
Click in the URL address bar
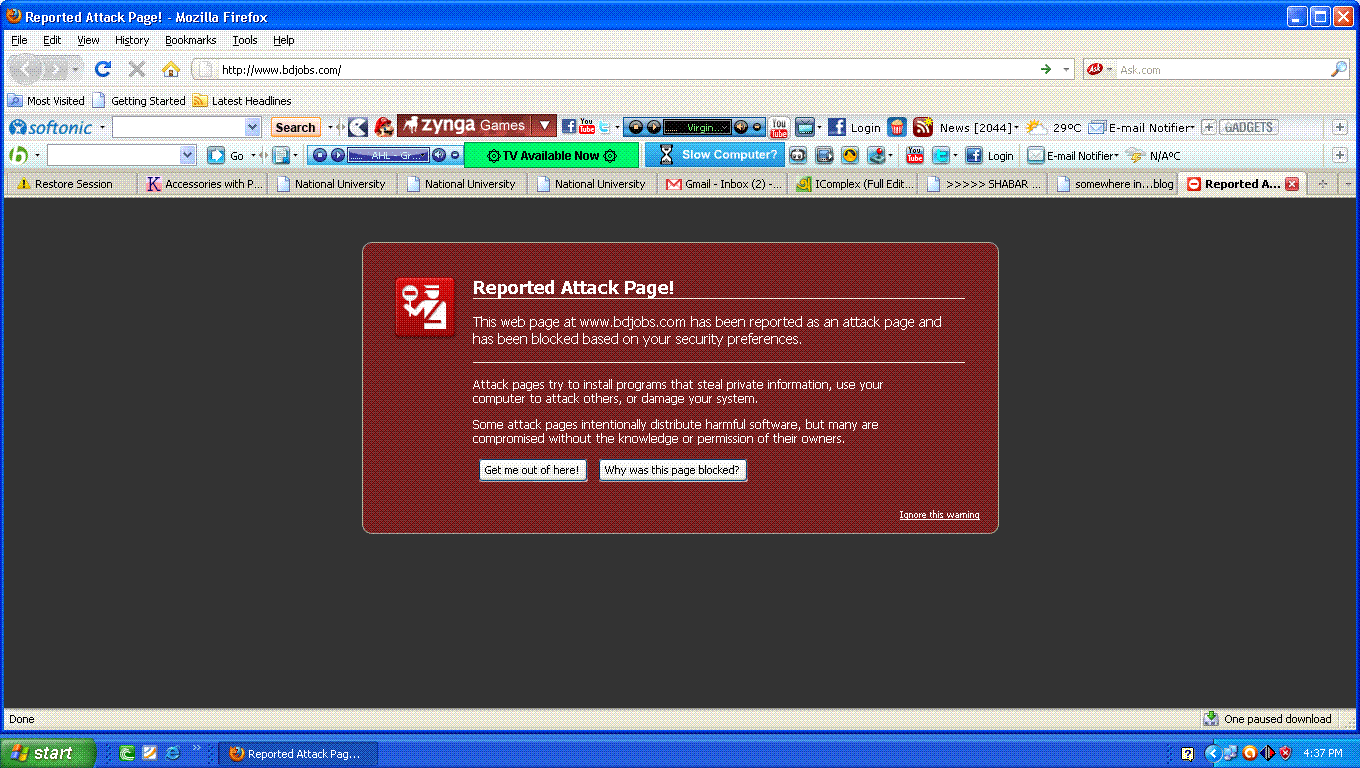coord(630,69)
